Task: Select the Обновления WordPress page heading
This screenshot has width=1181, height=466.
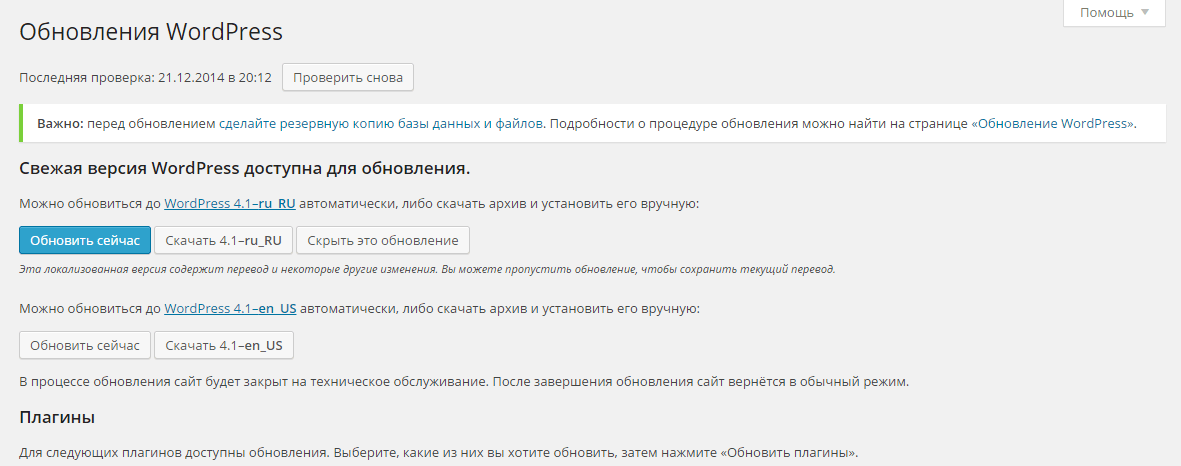Action: (151, 32)
